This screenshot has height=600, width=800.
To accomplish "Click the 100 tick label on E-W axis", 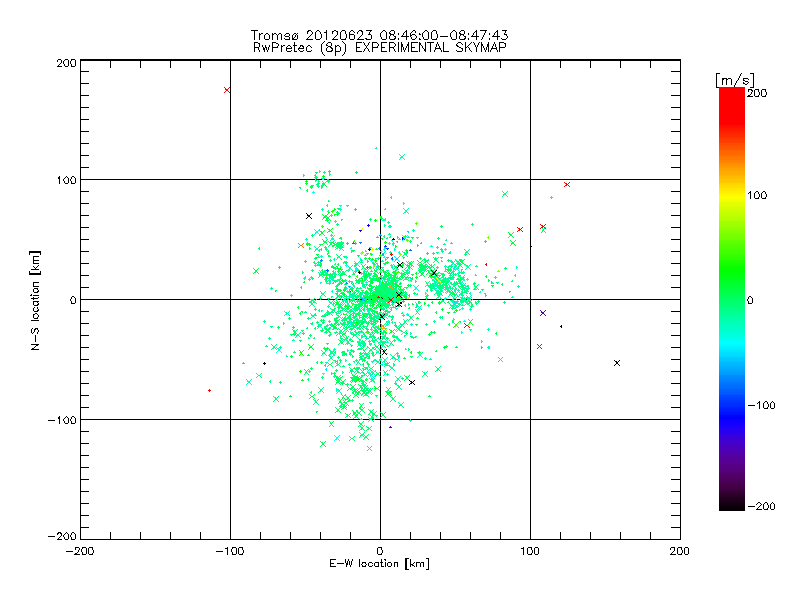I will pos(530,551).
